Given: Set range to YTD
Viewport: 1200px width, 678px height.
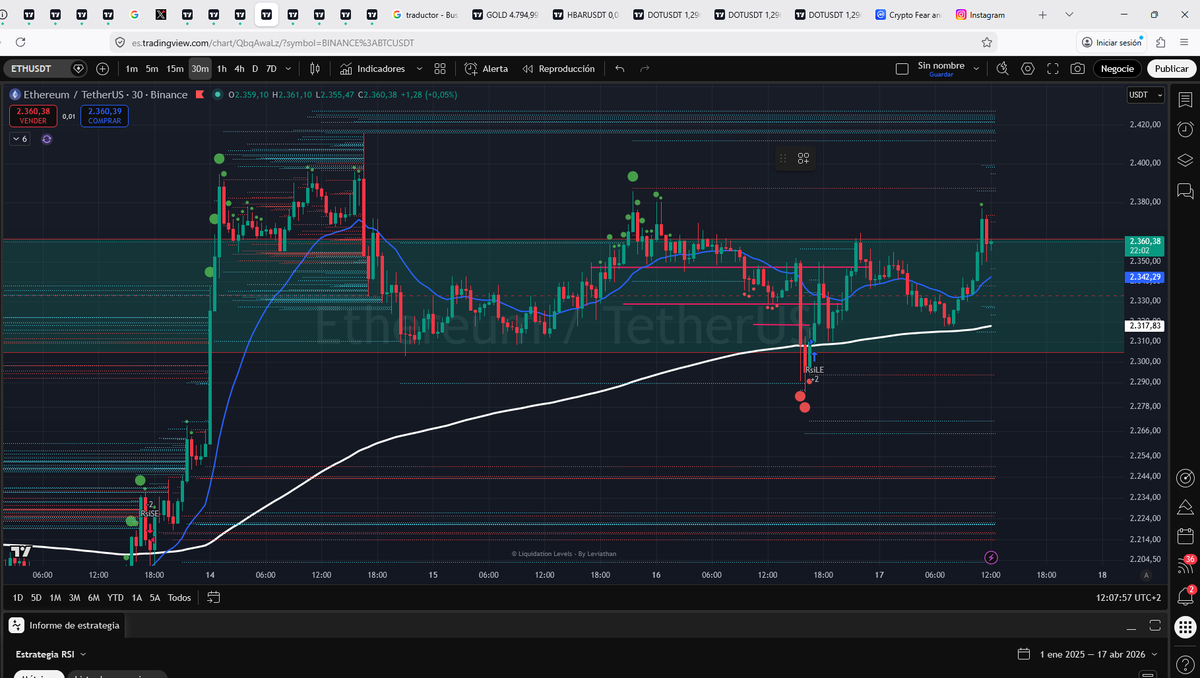Looking at the screenshot, I should [116, 597].
